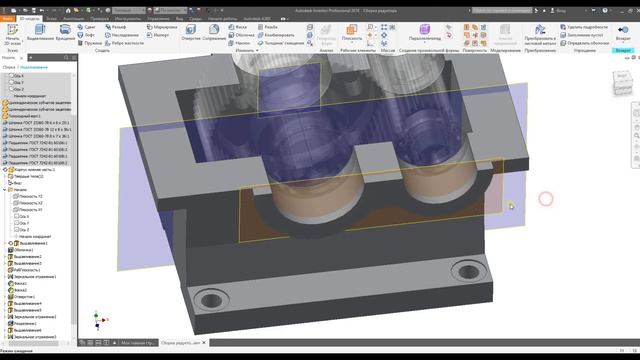The width and height of the screenshot is (640, 360).
Task: Open the material dropdown in title bar
Action: coord(129,11)
